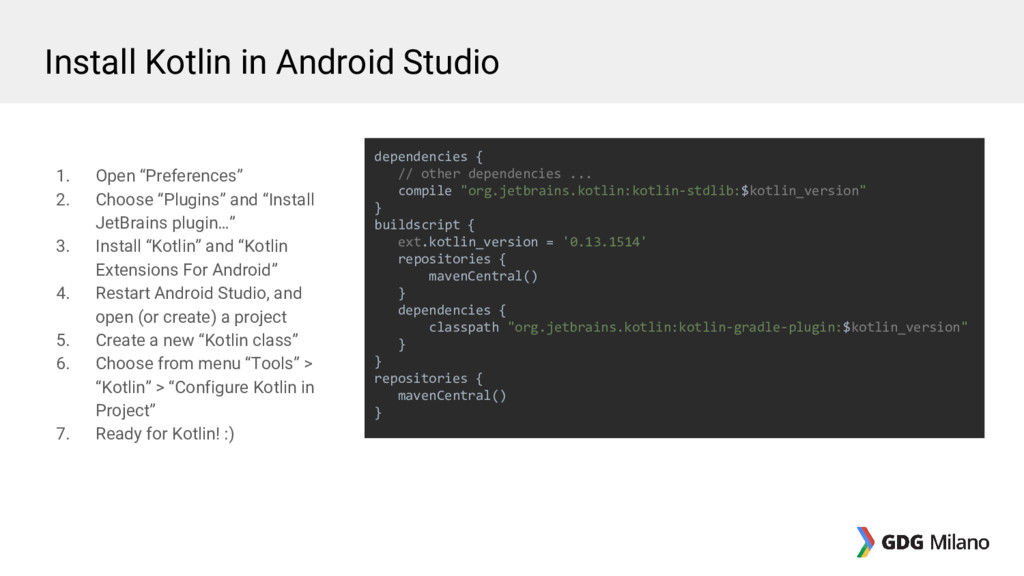Click step "Ready for Kotlin! :)"
The image size is (1024, 576).
pyautogui.click(x=165, y=434)
